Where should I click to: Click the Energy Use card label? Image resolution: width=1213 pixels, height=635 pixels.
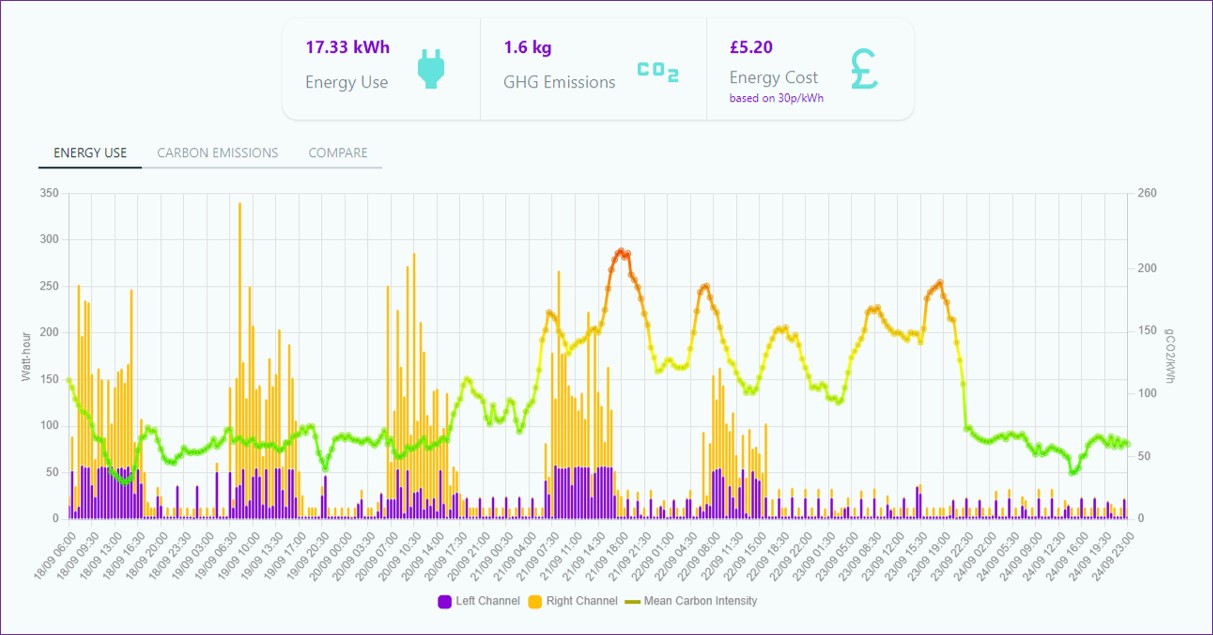347,82
